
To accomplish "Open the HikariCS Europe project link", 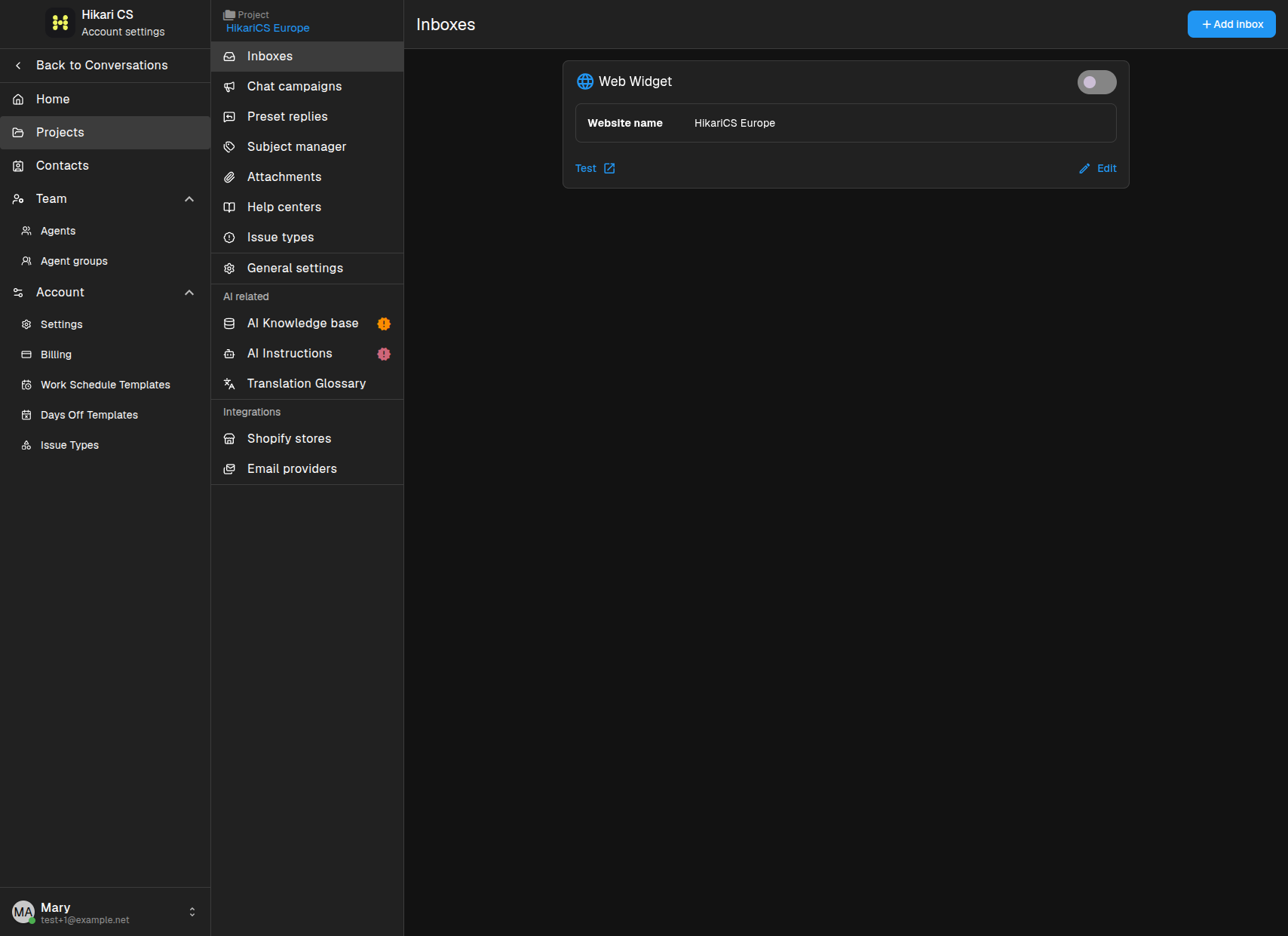I will (268, 28).
